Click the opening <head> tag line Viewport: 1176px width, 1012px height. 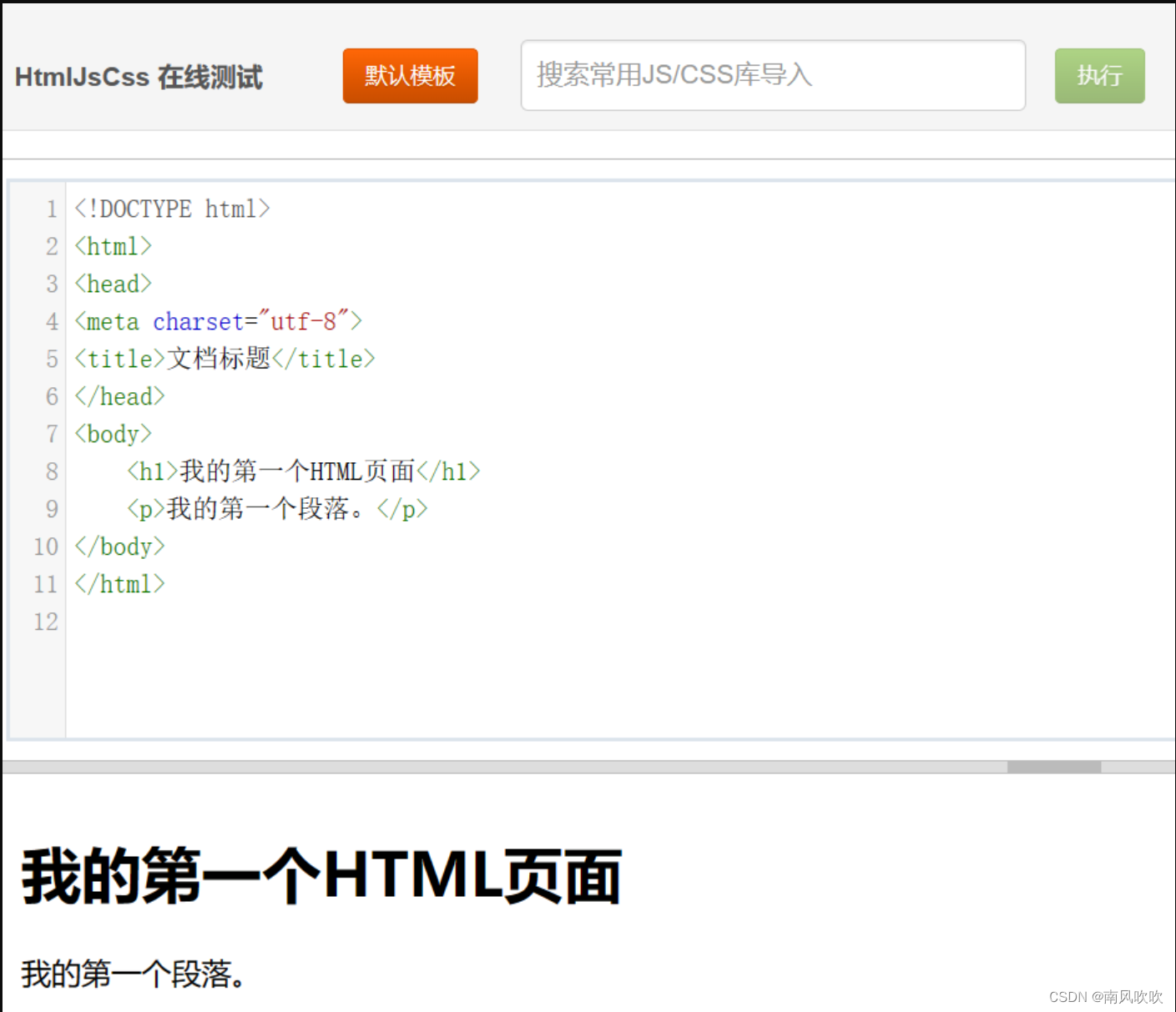[113, 284]
